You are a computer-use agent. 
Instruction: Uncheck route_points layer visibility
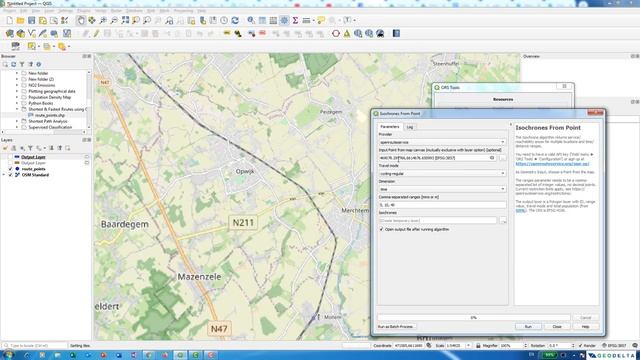click(11, 169)
